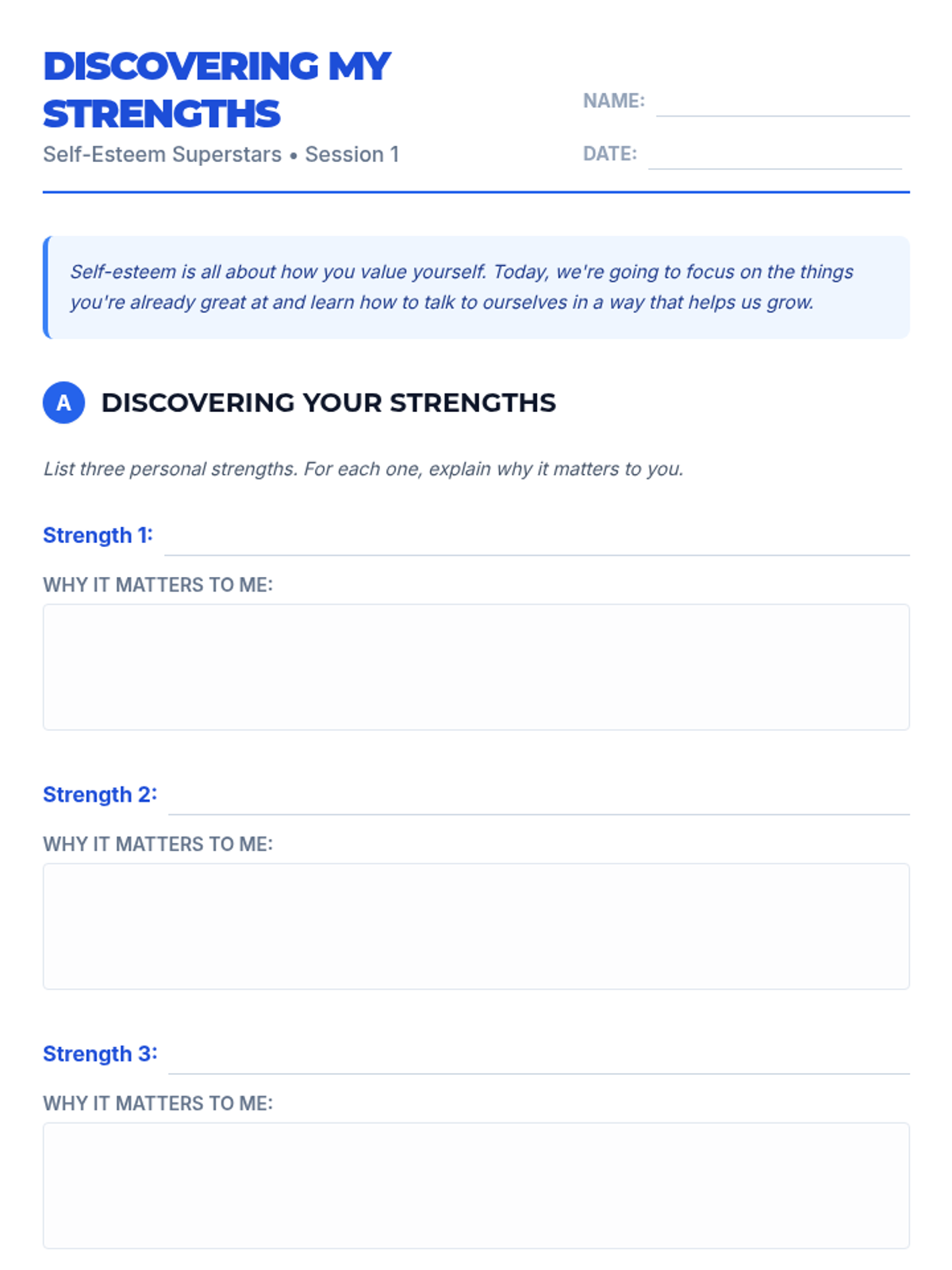Click the Discovering My Strengths title
Image resolution: width=952 pixels, height=1270 pixels.
pyautogui.click(x=217, y=90)
